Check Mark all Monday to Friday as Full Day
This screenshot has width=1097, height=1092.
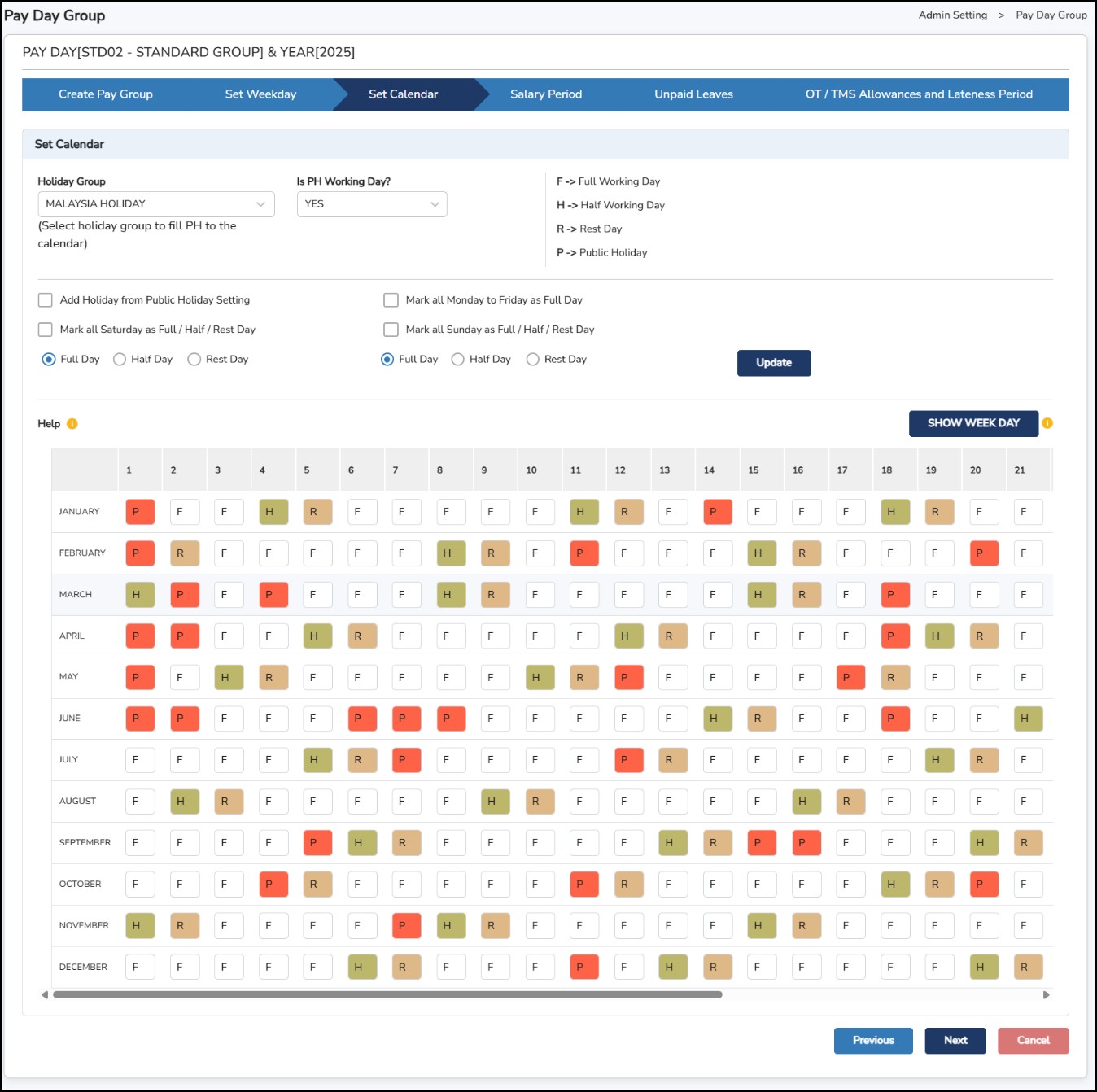(x=391, y=300)
